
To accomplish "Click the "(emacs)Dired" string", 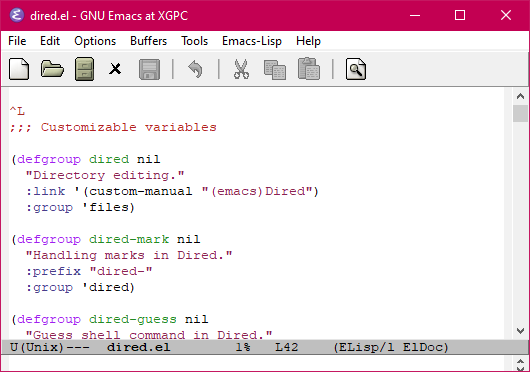I will pyautogui.click(x=257, y=191).
